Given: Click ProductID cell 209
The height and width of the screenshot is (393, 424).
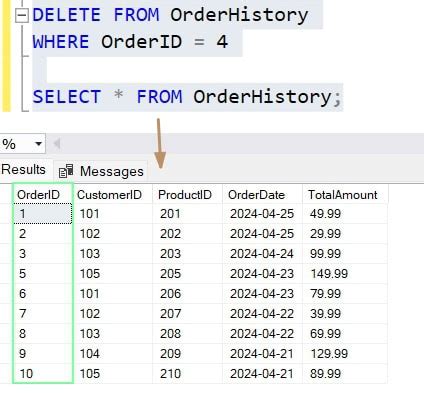Looking at the screenshot, I should (187, 354).
